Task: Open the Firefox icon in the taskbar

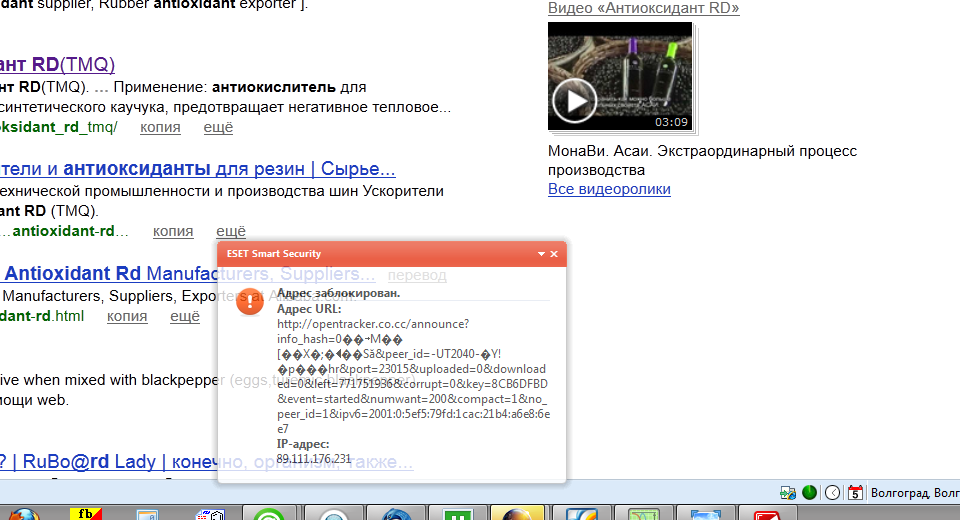Action: 20,513
